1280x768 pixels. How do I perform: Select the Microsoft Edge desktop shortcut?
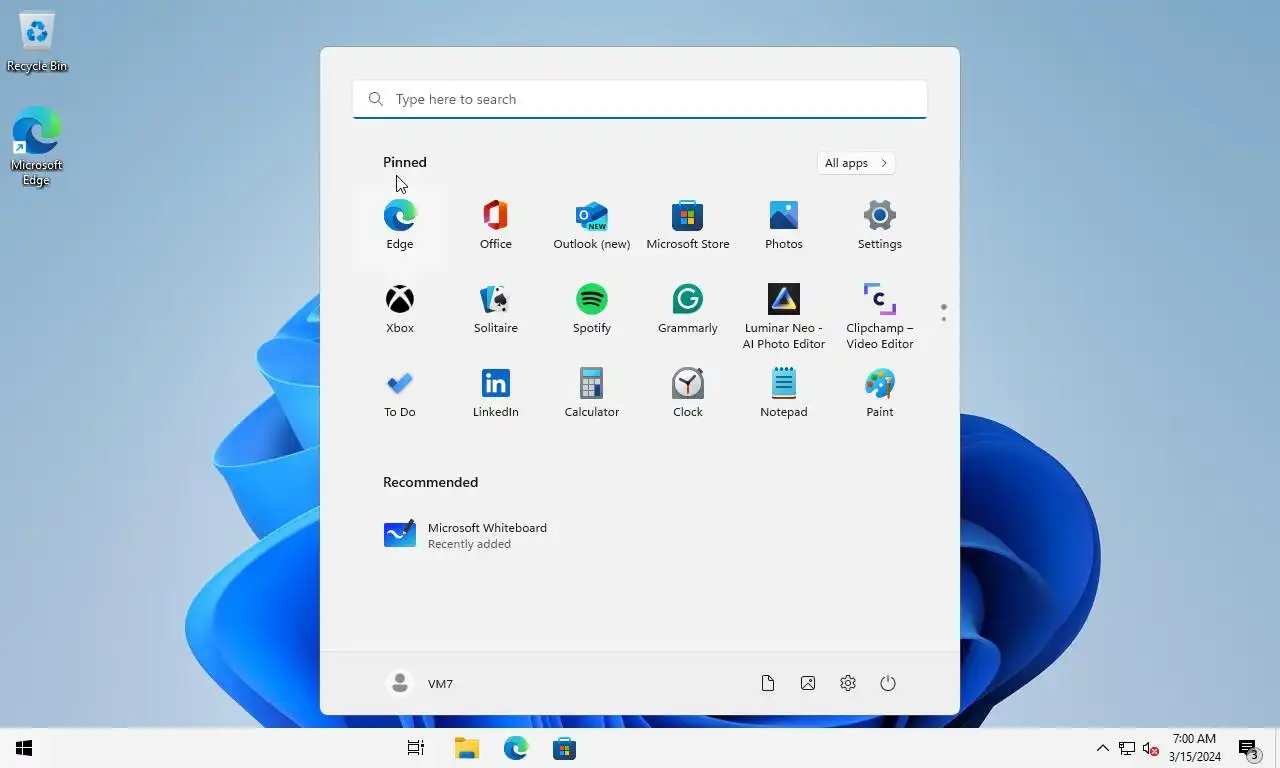click(x=37, y=148)
